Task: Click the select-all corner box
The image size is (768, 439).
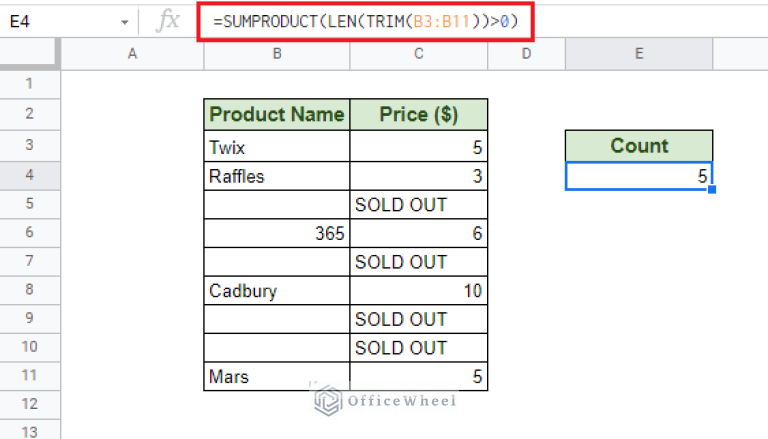Action: pos(30,54)
